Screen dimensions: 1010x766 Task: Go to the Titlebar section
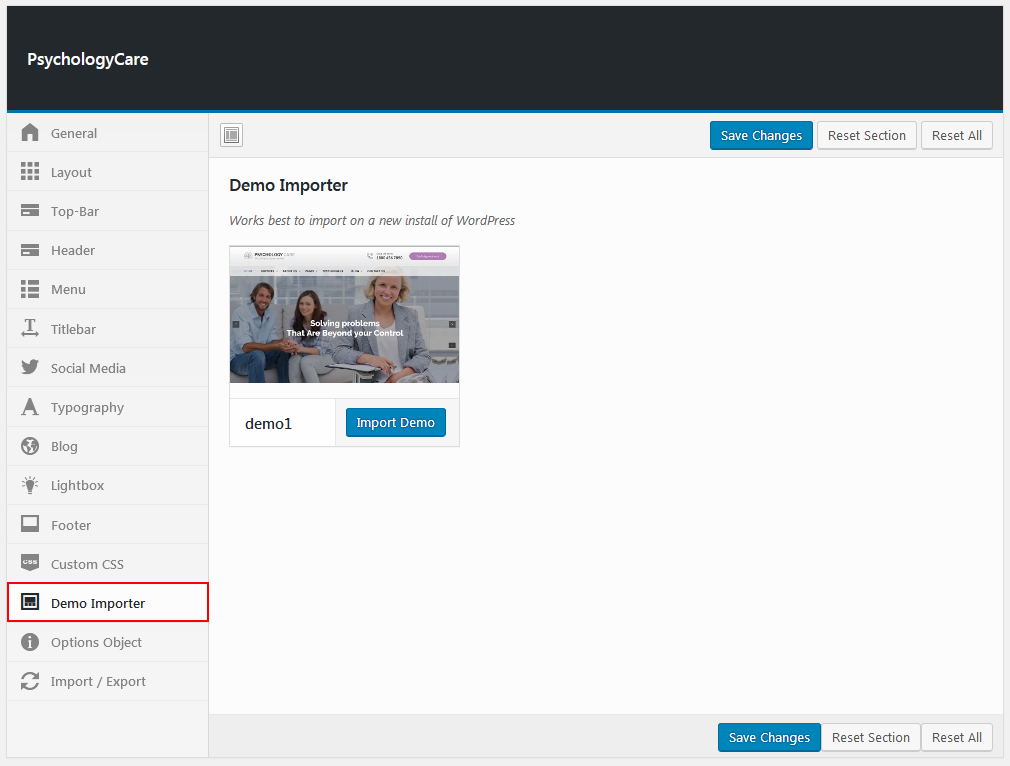tap(73, 329)
